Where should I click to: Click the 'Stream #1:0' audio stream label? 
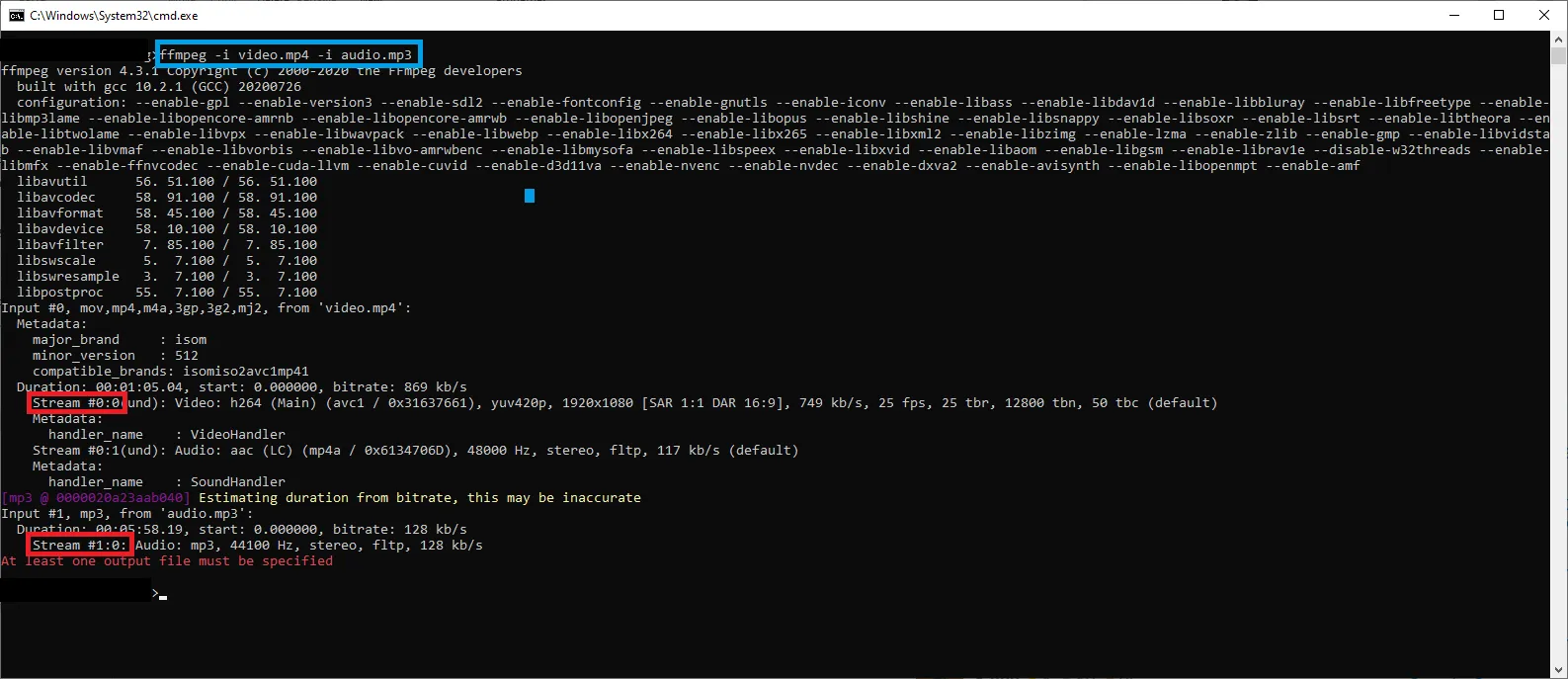[x=80, y=545]
